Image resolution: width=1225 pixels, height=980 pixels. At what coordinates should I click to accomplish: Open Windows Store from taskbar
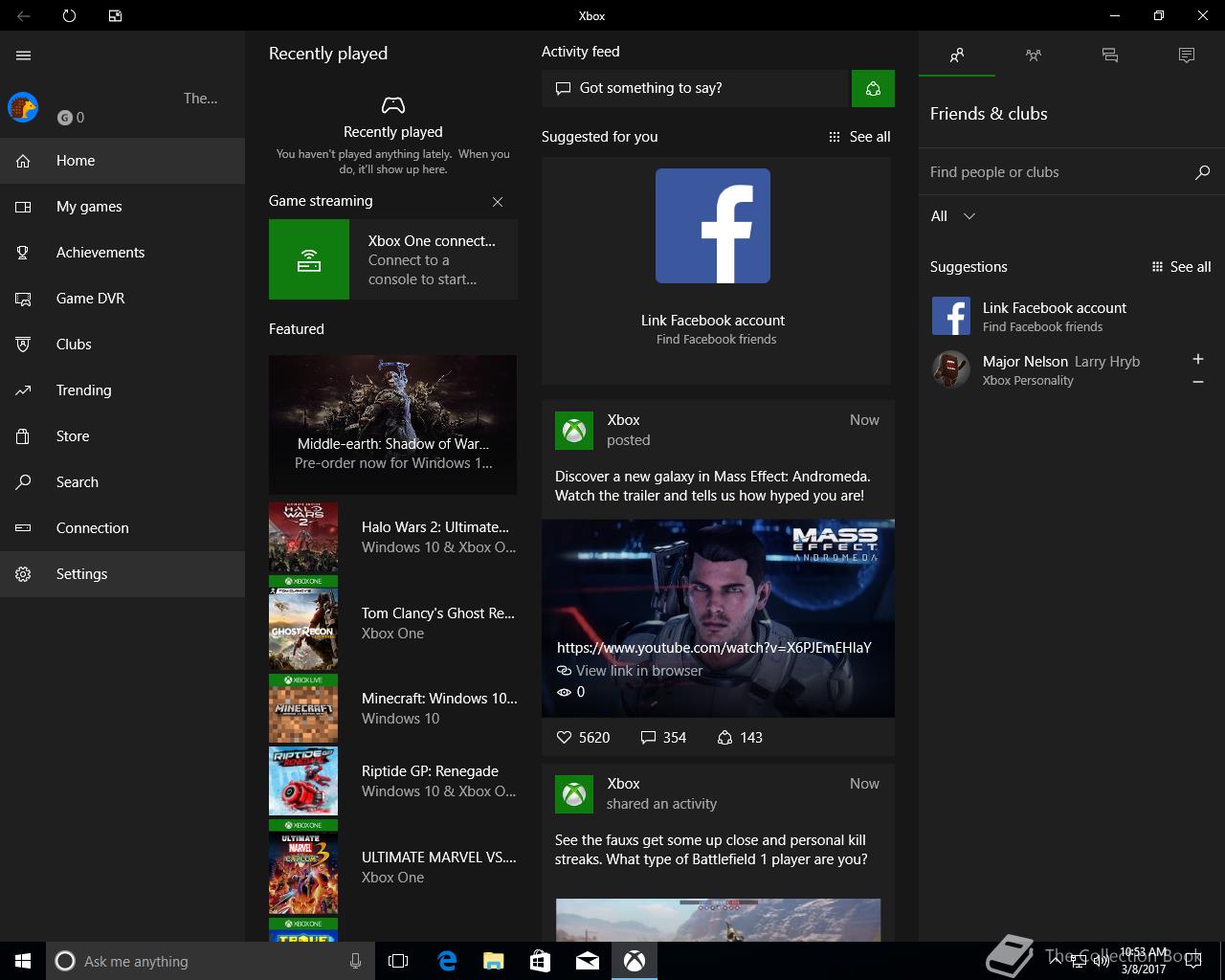pyautogui.click(x=541, y=961)
